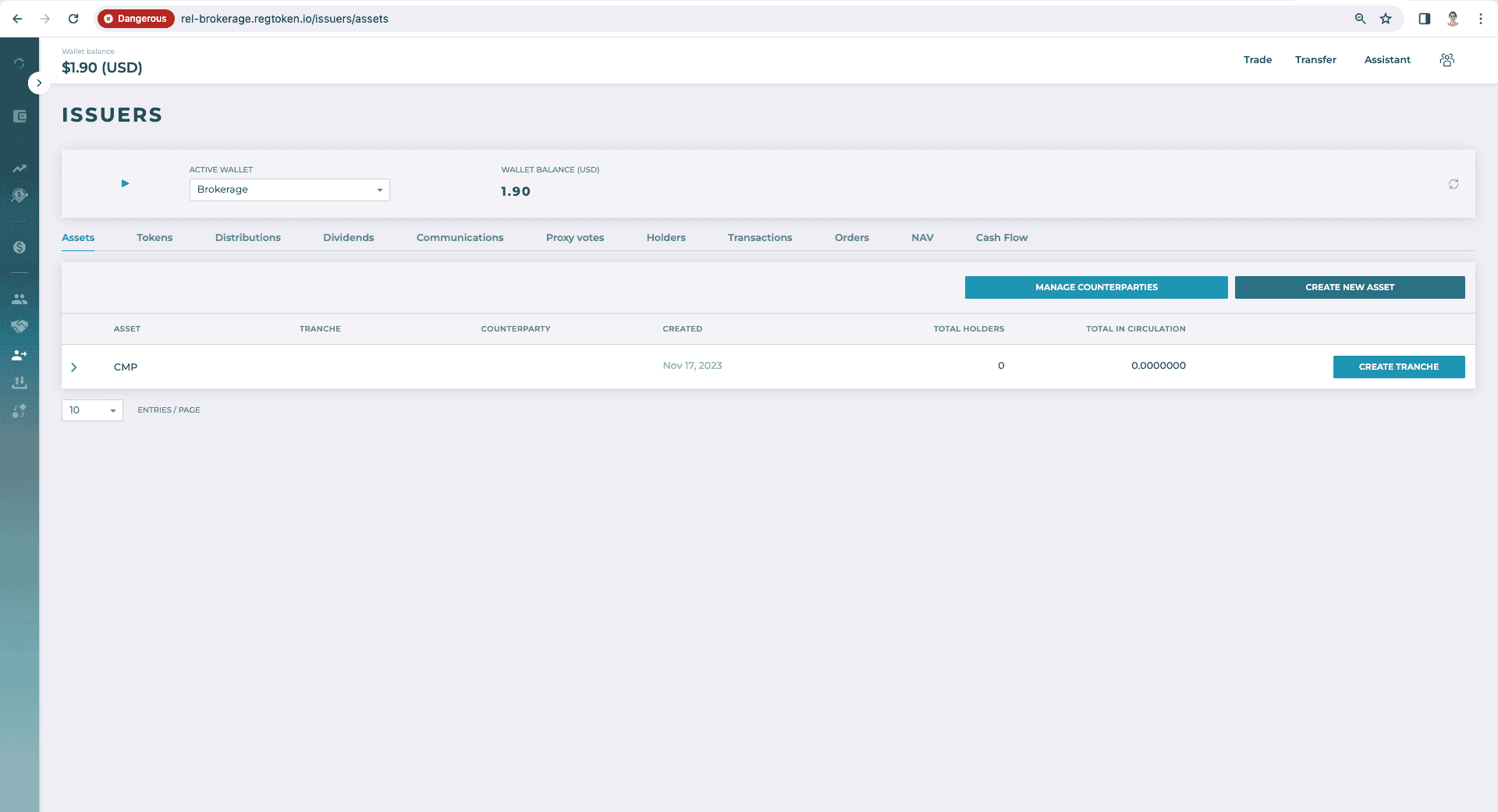Open the shapes sidebar icon
This screenshot has width=1498, height=812.
pyautogui.click(x=20, y=410)
